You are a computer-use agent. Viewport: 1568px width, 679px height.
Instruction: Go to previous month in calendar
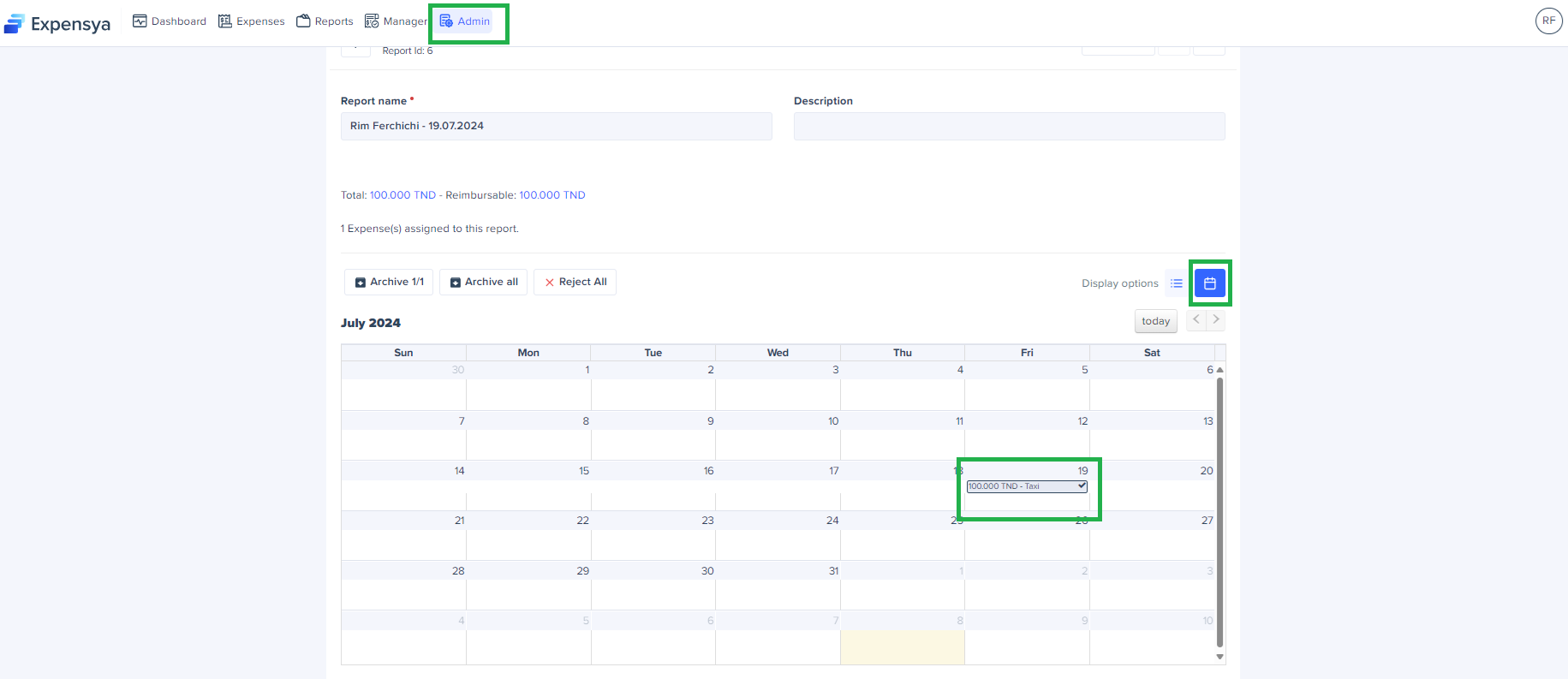coord(1196,319)
